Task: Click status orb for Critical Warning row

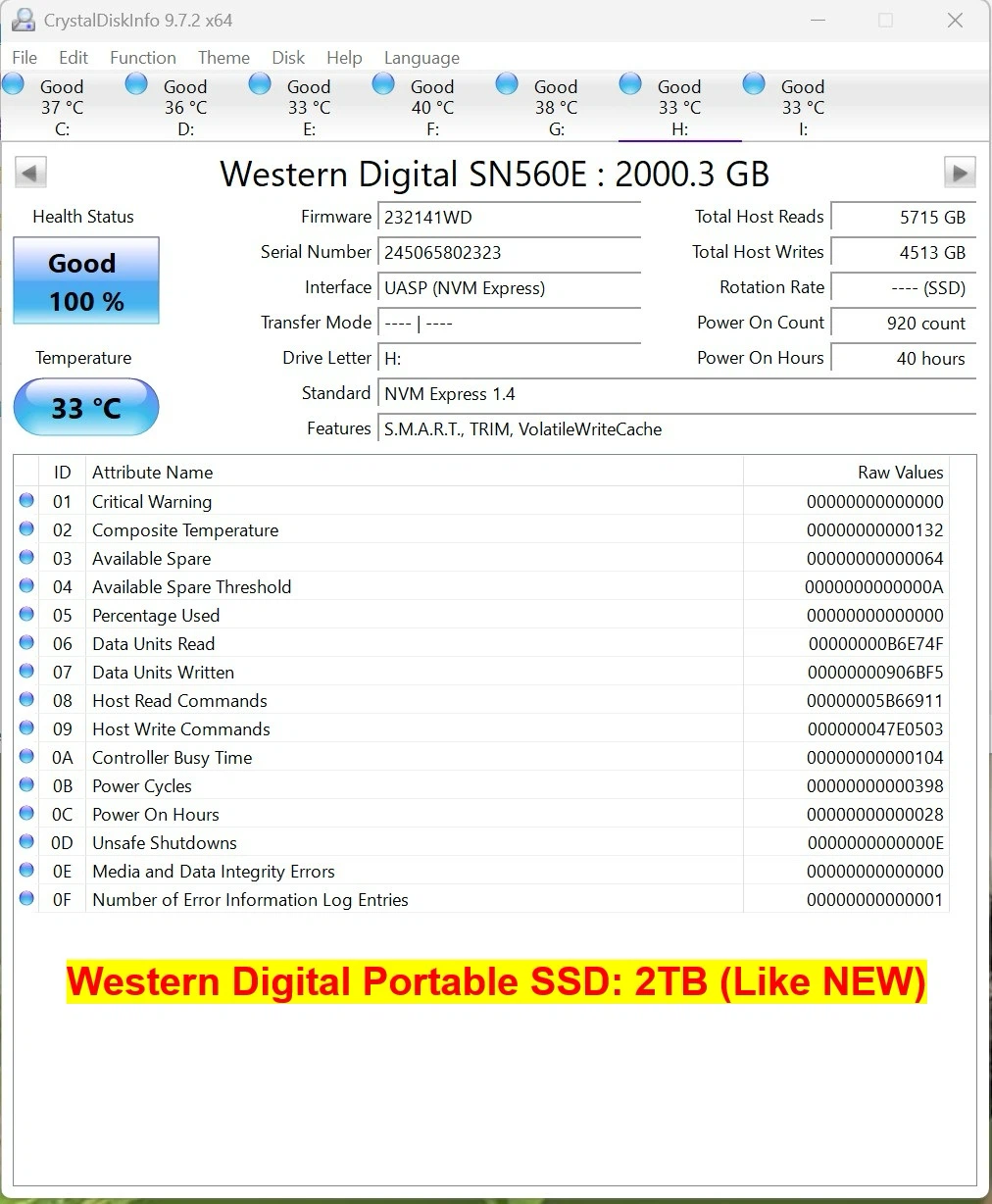Action: (26, 500)
